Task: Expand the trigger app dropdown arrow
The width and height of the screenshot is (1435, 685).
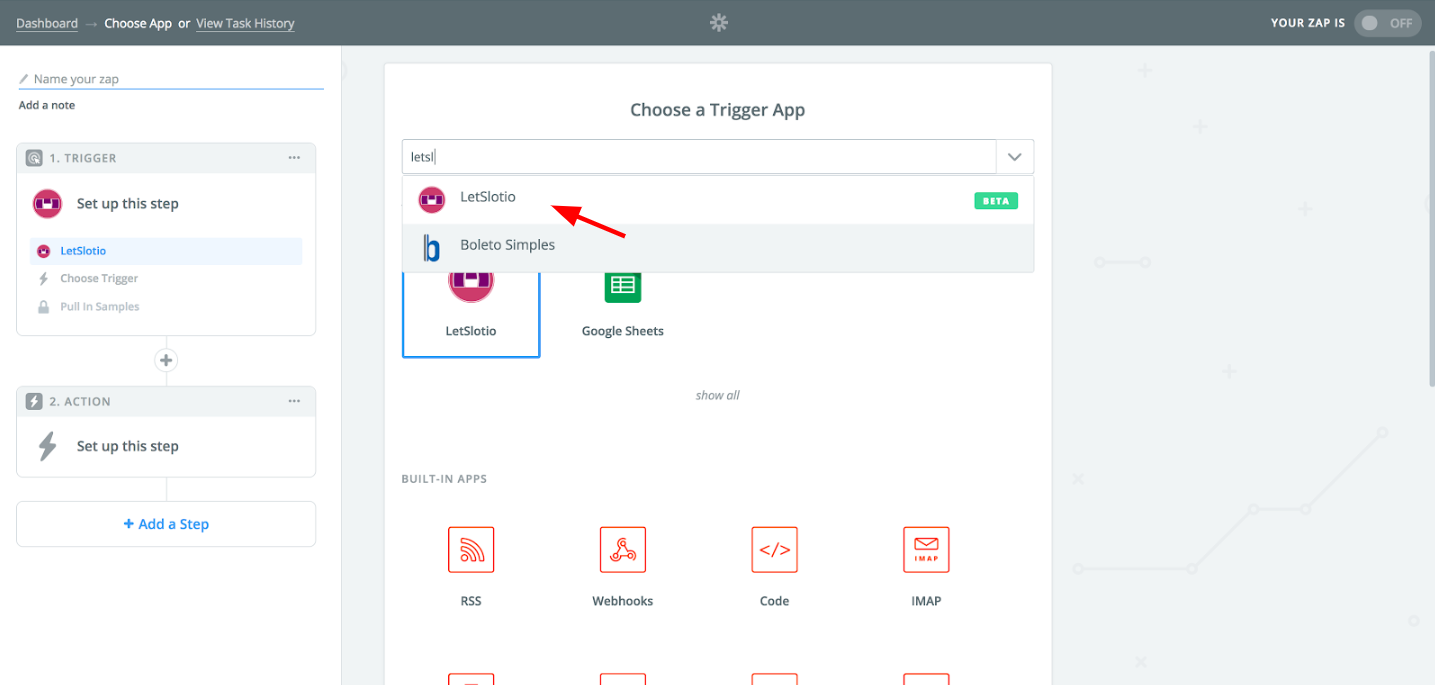Action: [1015, 157]
